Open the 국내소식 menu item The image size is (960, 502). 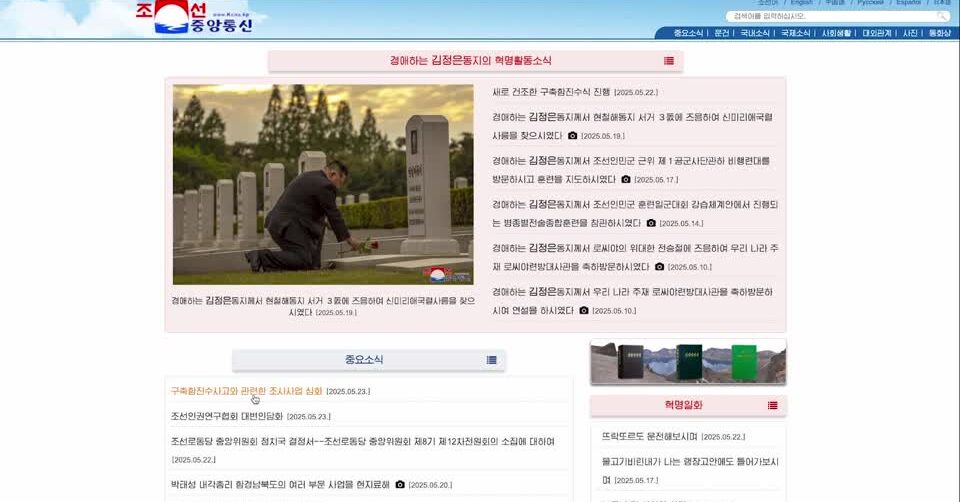[755, 33]
